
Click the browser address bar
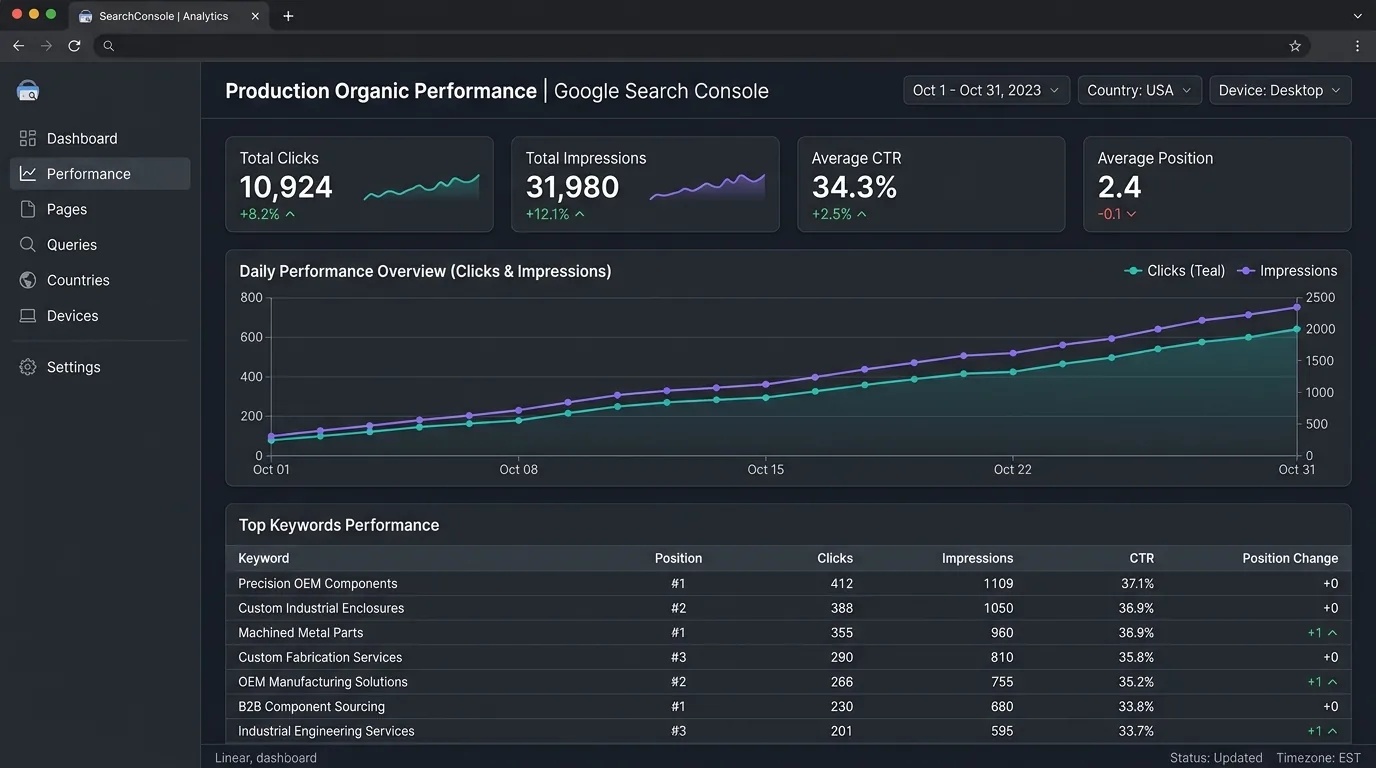tap(700, 46)
